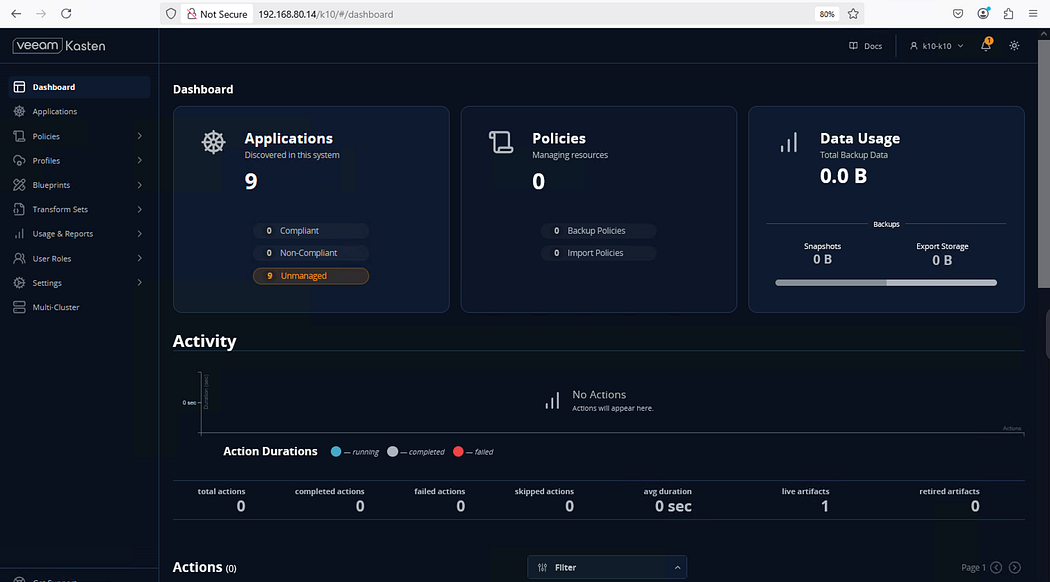Screen dimensions: 1050x582
Task: Click the 0 Backup Policies pill
Action: tap(599, 230)
